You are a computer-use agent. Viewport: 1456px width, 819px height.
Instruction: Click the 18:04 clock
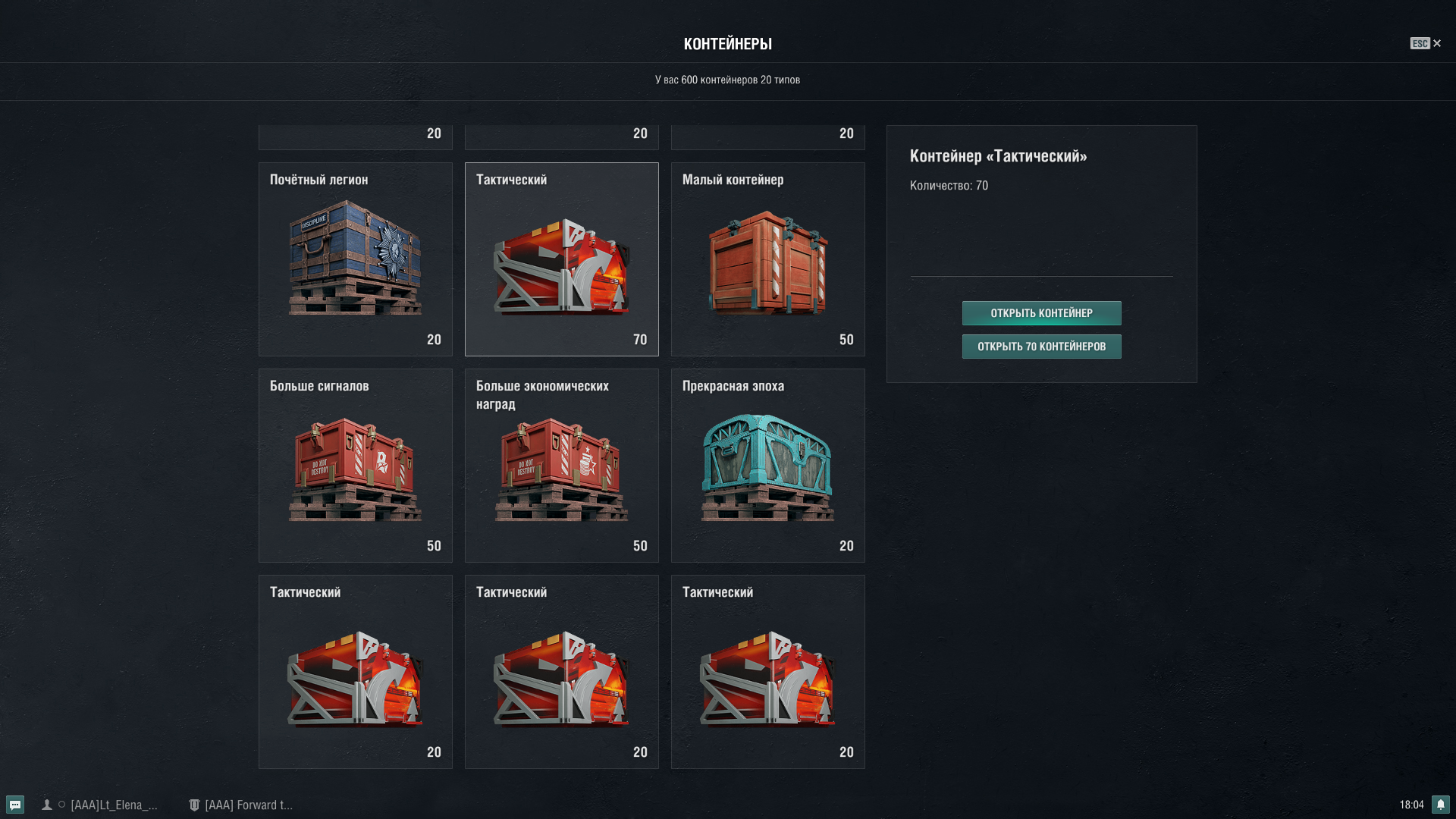[1411, 805]
